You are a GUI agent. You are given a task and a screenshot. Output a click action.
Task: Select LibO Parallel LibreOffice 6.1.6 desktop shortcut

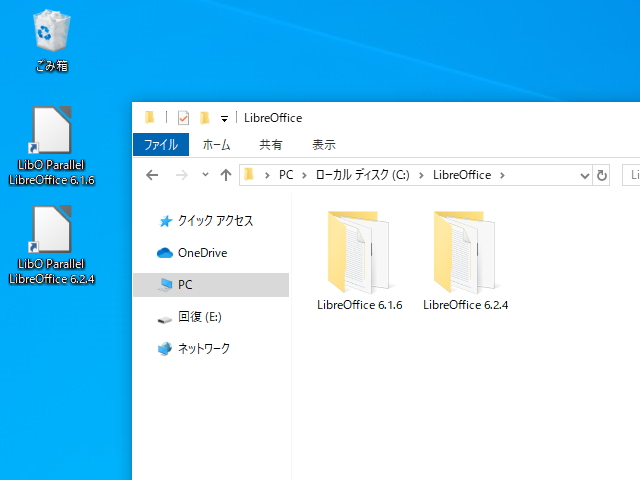51,146
